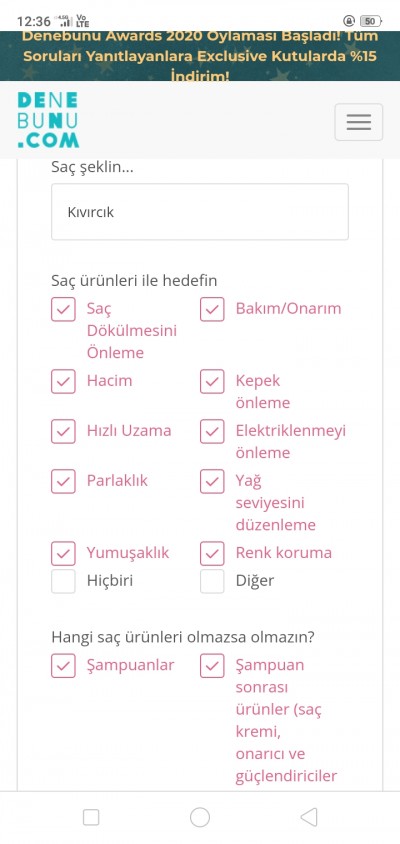Uncheck the Saç Dökülmesini Önleme checkbox

[63, 310]
